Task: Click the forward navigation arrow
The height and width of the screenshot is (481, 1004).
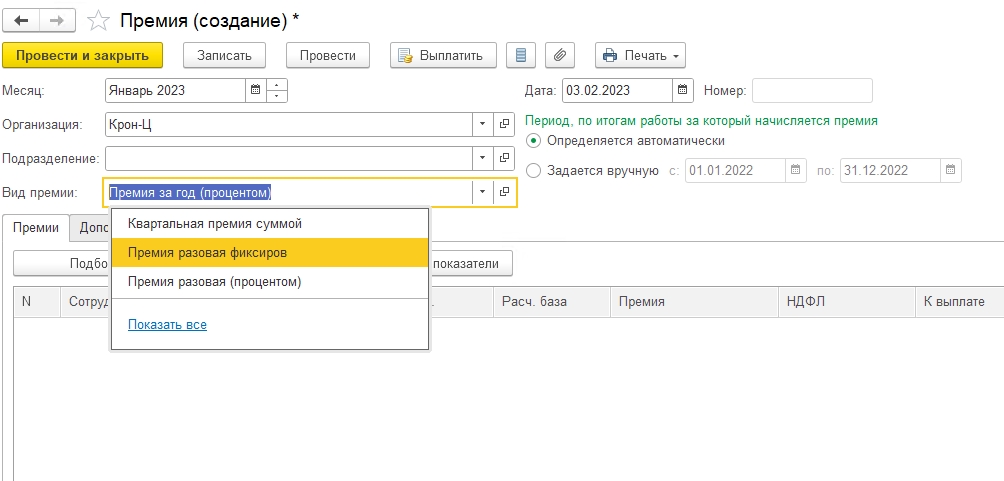Action: [x=58, y=20]
